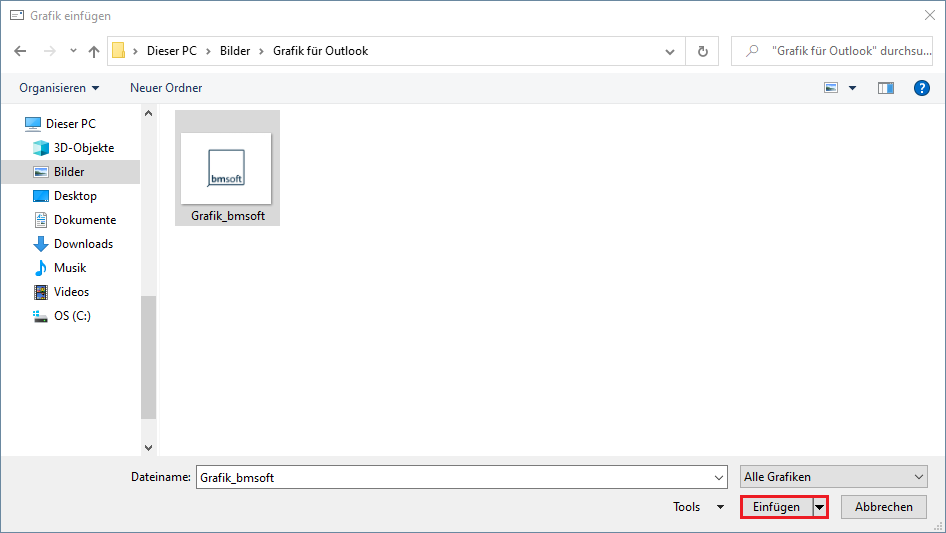This screenshot has height=533, width=946.
Task: Open the Alle Grafiken file type dropdown
Action: pos(834,477)
